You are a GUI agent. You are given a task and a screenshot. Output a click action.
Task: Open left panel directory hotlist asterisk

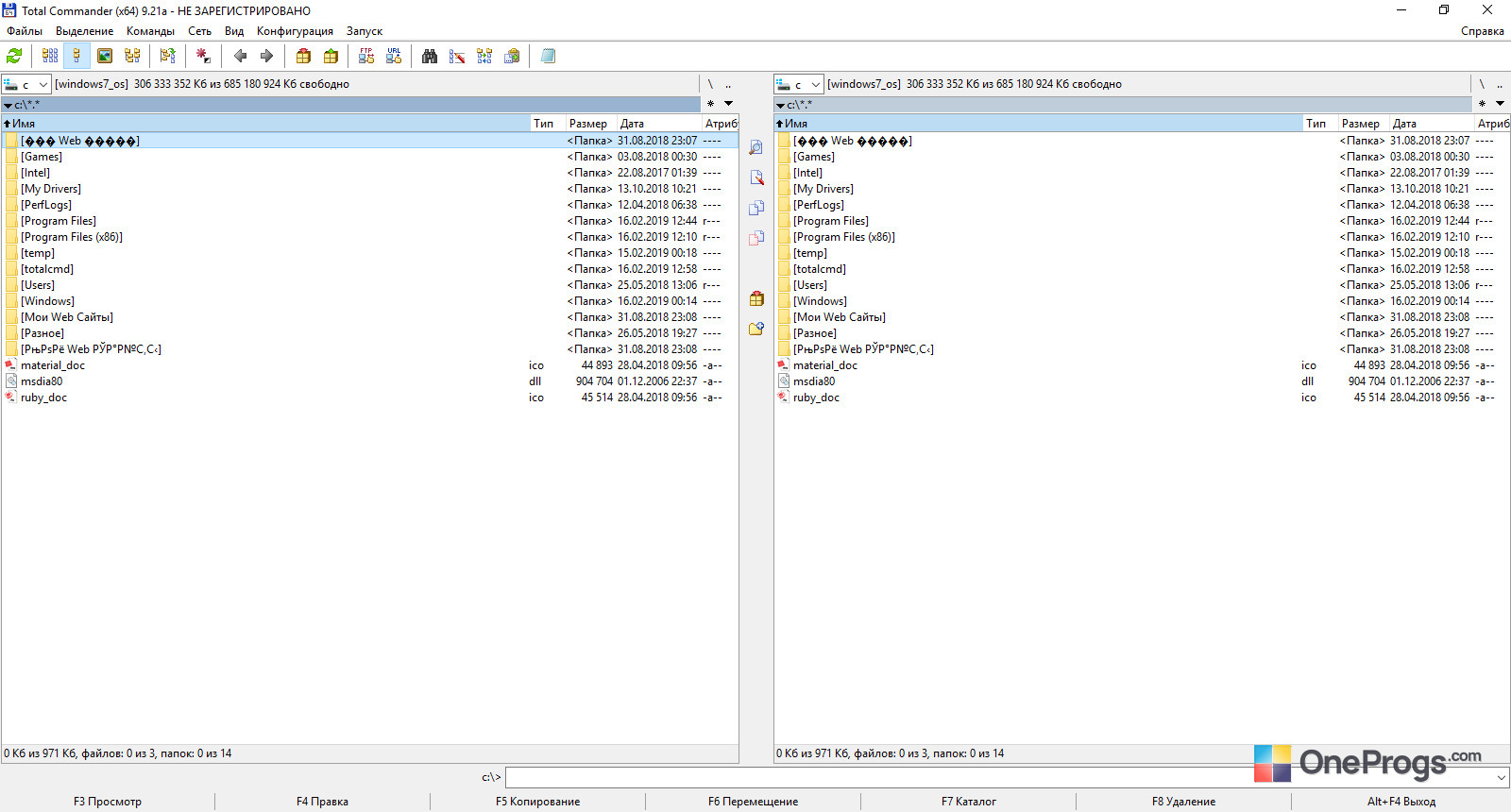point(710,104)
